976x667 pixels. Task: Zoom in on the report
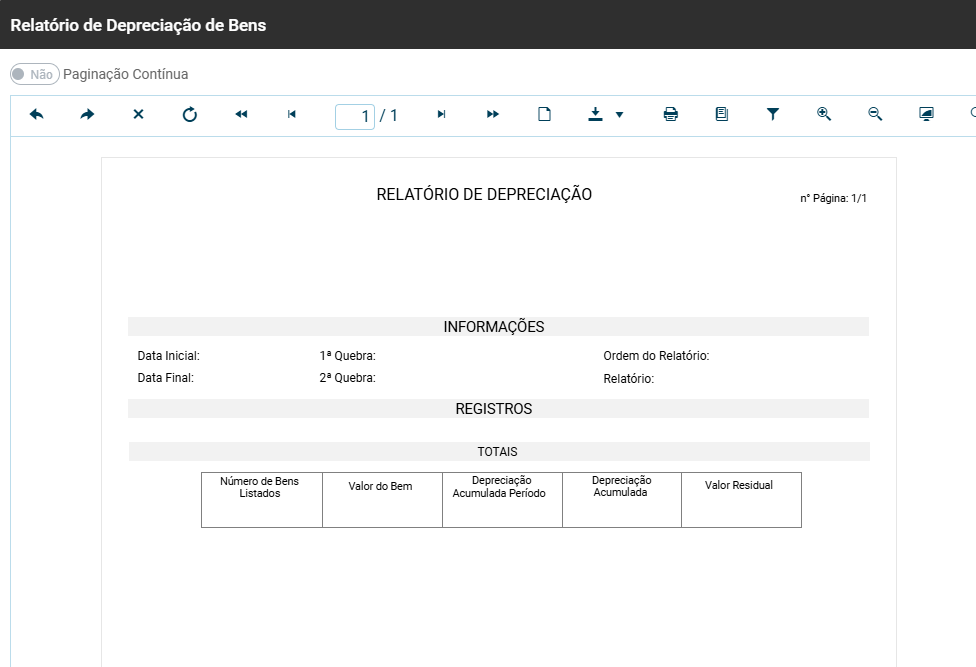824,115
